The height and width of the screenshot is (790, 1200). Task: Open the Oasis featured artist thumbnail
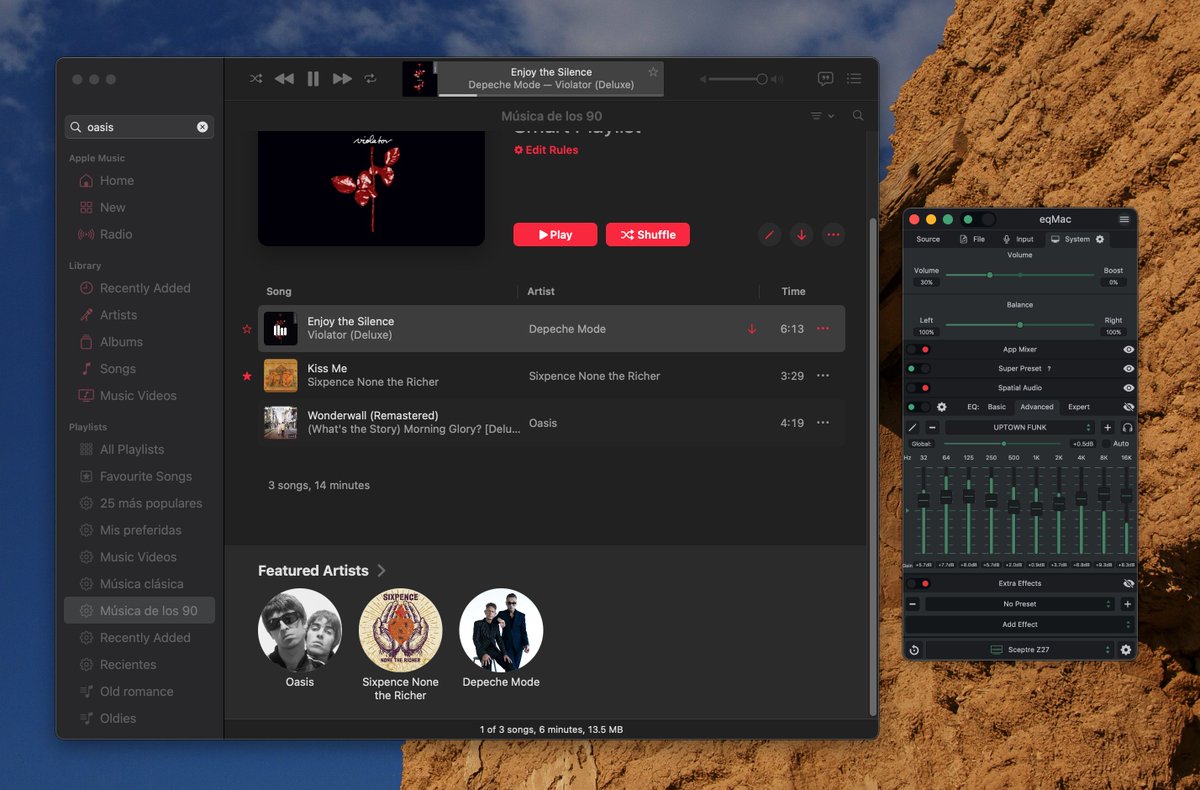point(300,630)
